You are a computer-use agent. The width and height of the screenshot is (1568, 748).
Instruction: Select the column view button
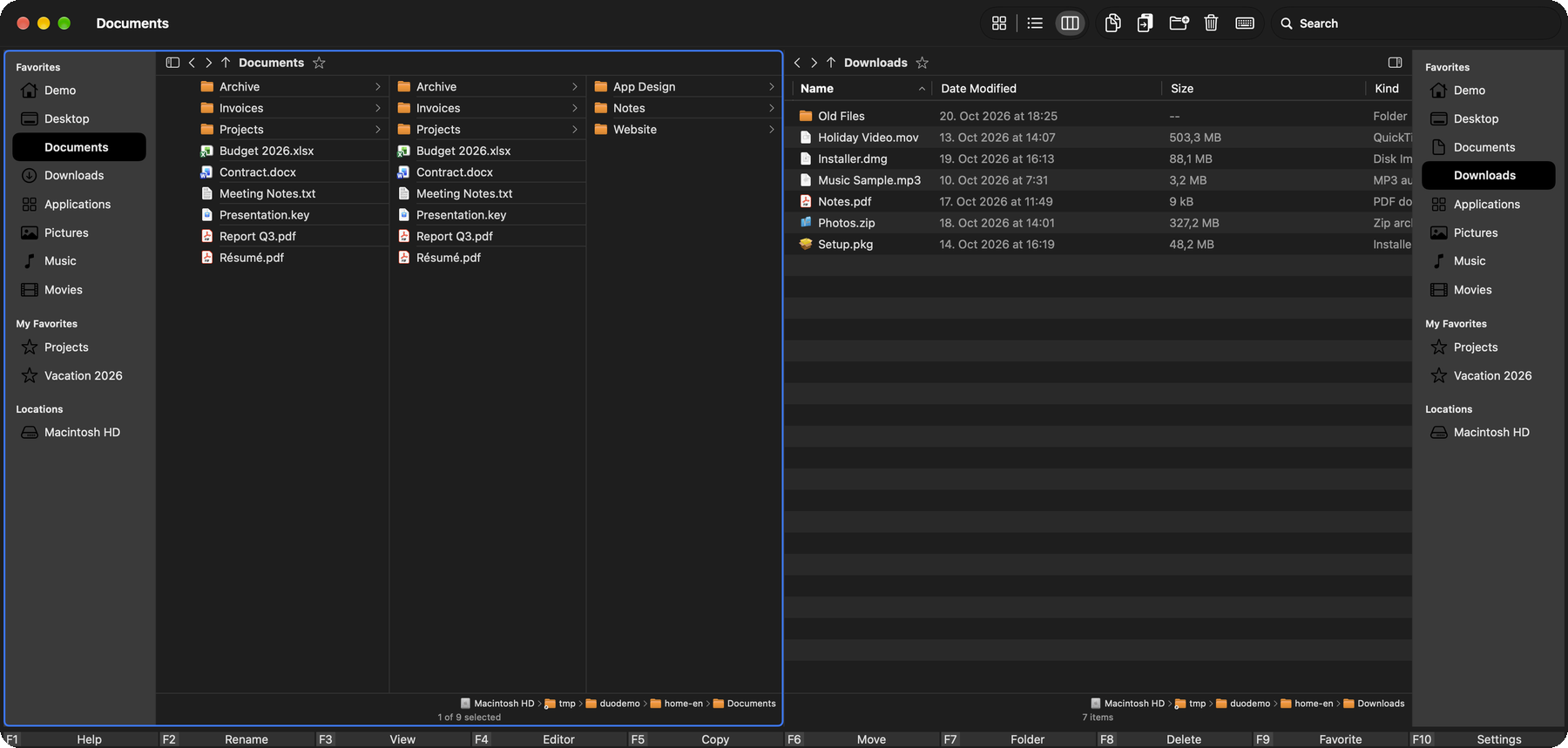(x=1070, y=24)
